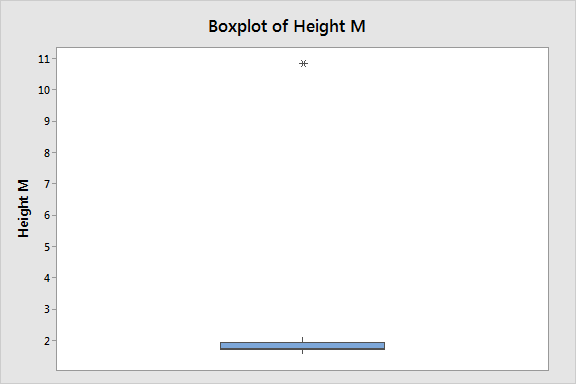Select the y-axis tick label 3
The width and height of the screenshot is (576, 384).
[47, 309]
